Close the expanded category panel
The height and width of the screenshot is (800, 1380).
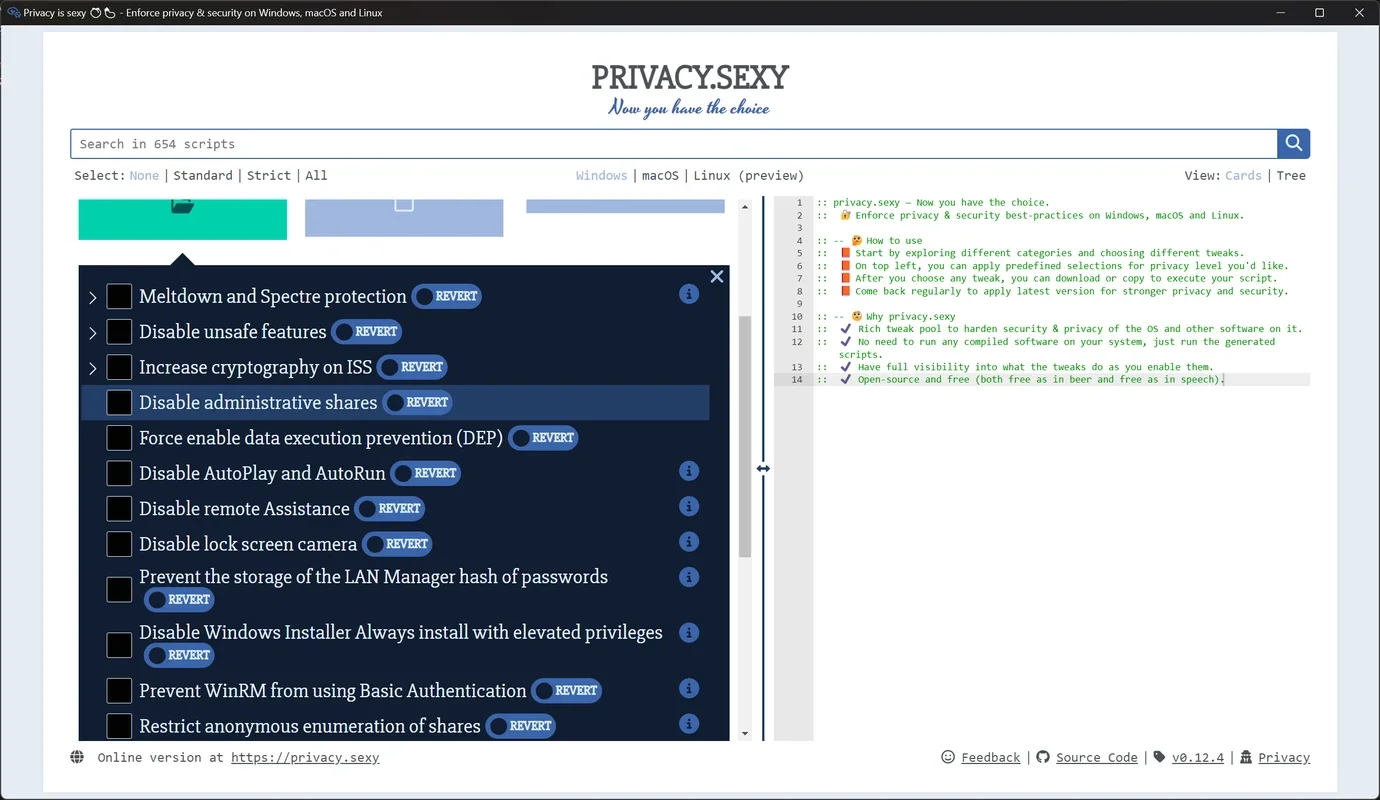click(717, 277)
